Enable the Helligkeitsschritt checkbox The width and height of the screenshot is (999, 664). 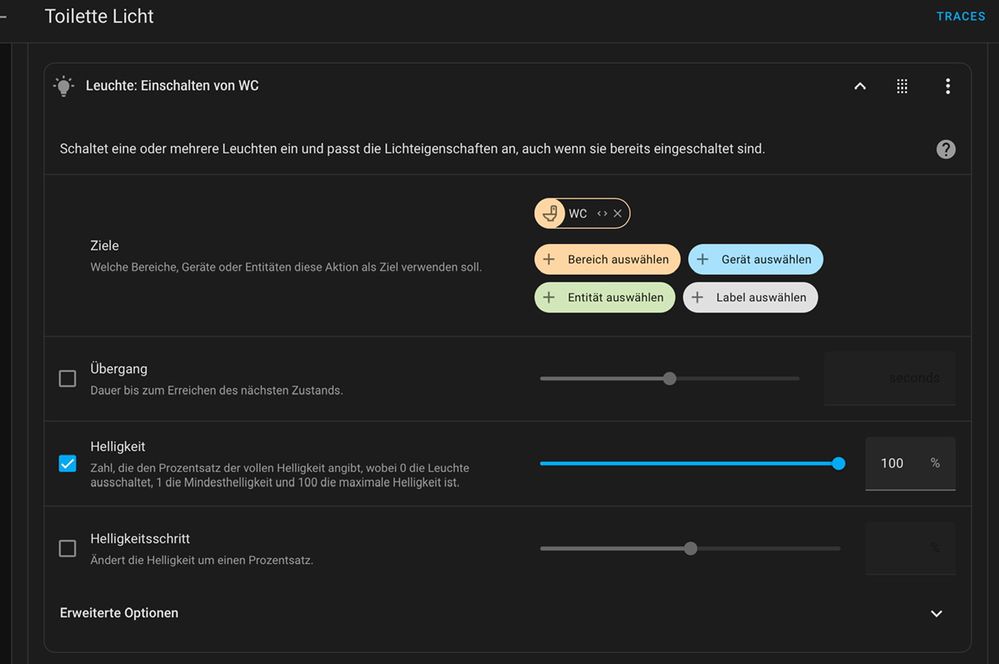click(68, 549)
